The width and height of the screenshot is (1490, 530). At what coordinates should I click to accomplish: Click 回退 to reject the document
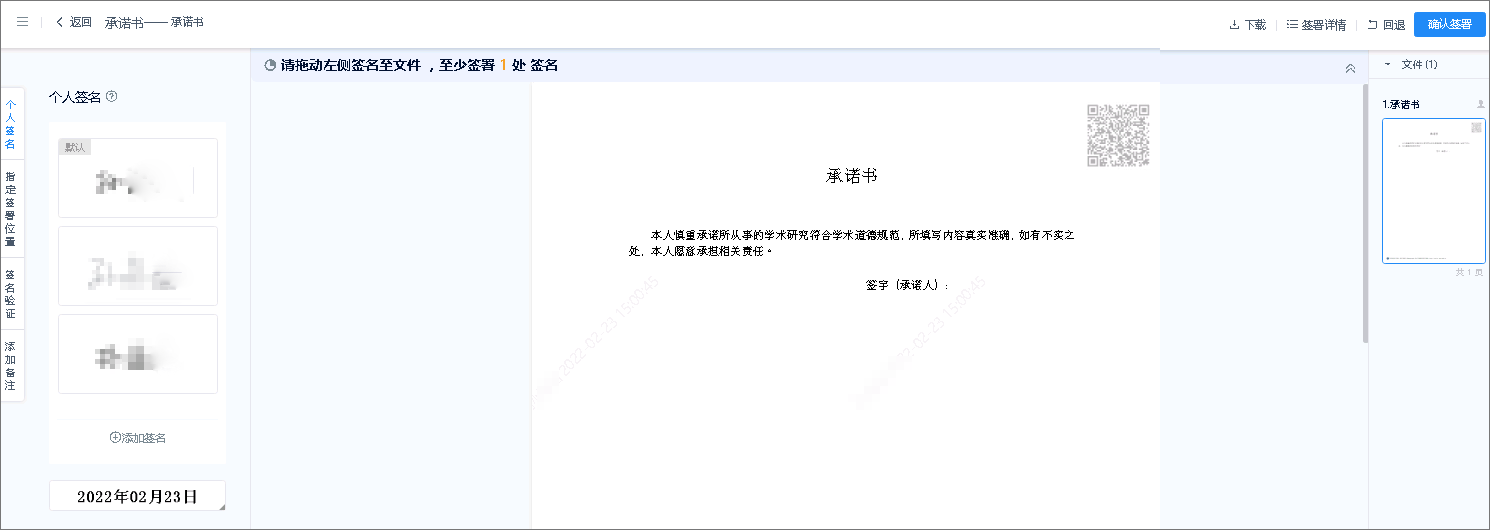(1386, 25)
